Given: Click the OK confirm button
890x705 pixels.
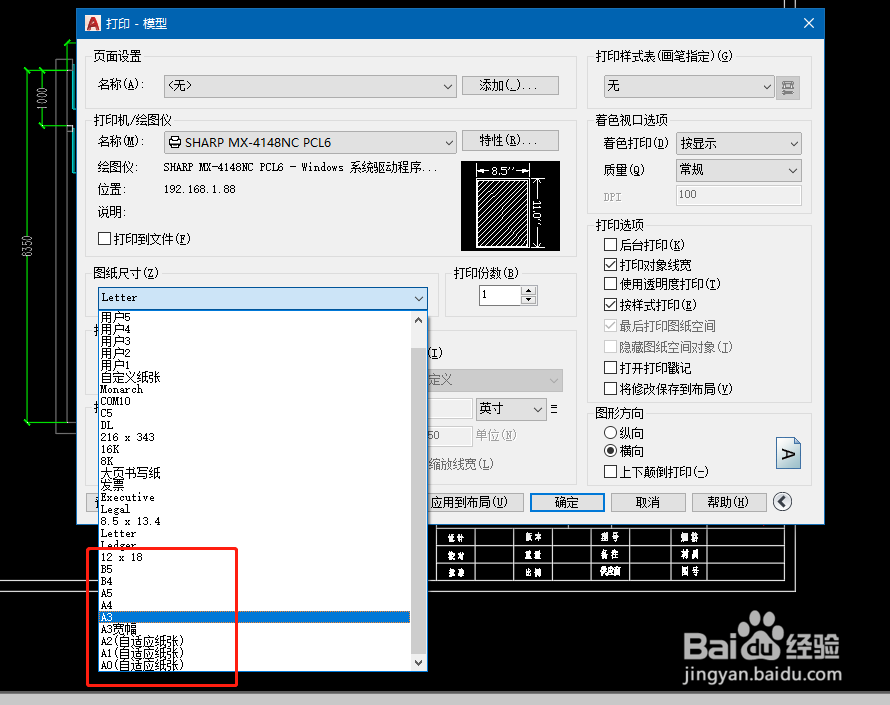Looking at the screenshot, I should (x=567, y=502).
